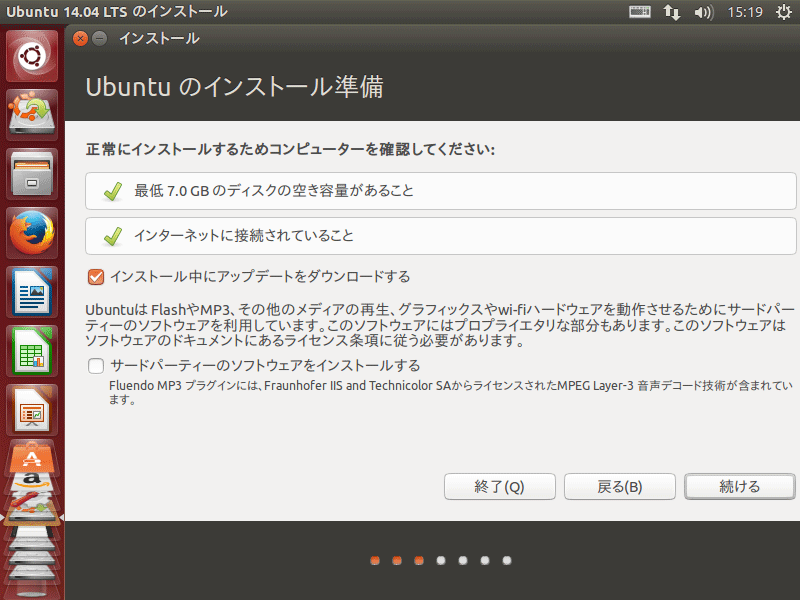Click the internet connection requirement row
The image size is (800, 600).
pos(441,236)
